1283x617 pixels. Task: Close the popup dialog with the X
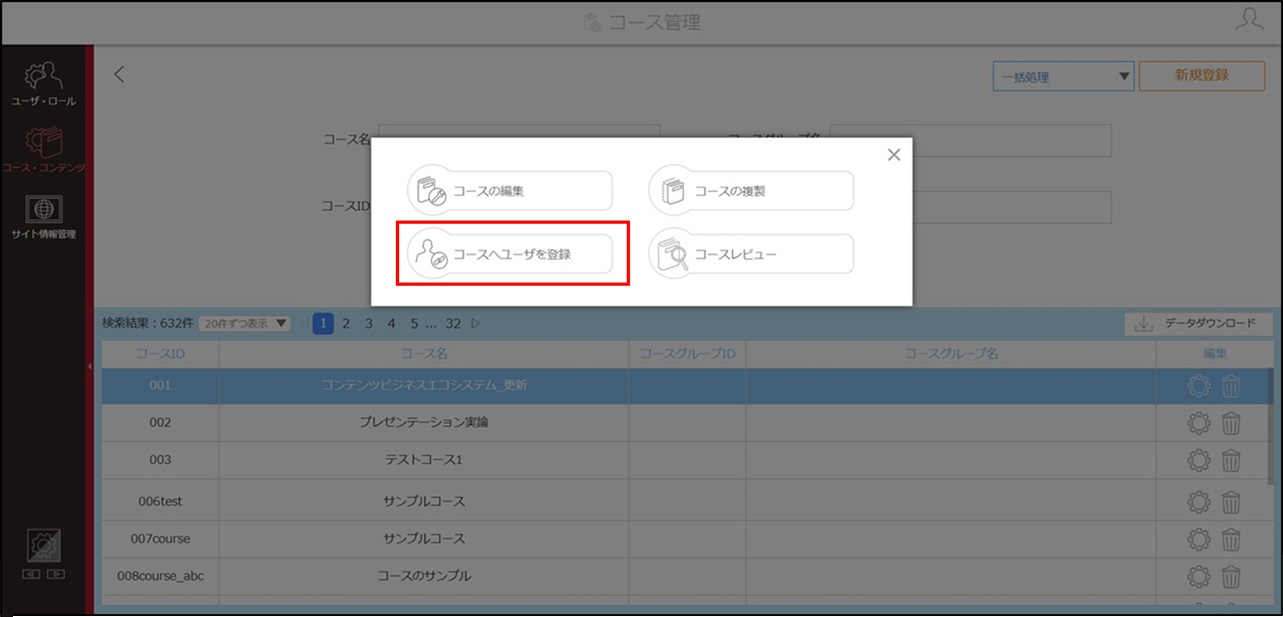pyautogui.click(x=894, y=154)
